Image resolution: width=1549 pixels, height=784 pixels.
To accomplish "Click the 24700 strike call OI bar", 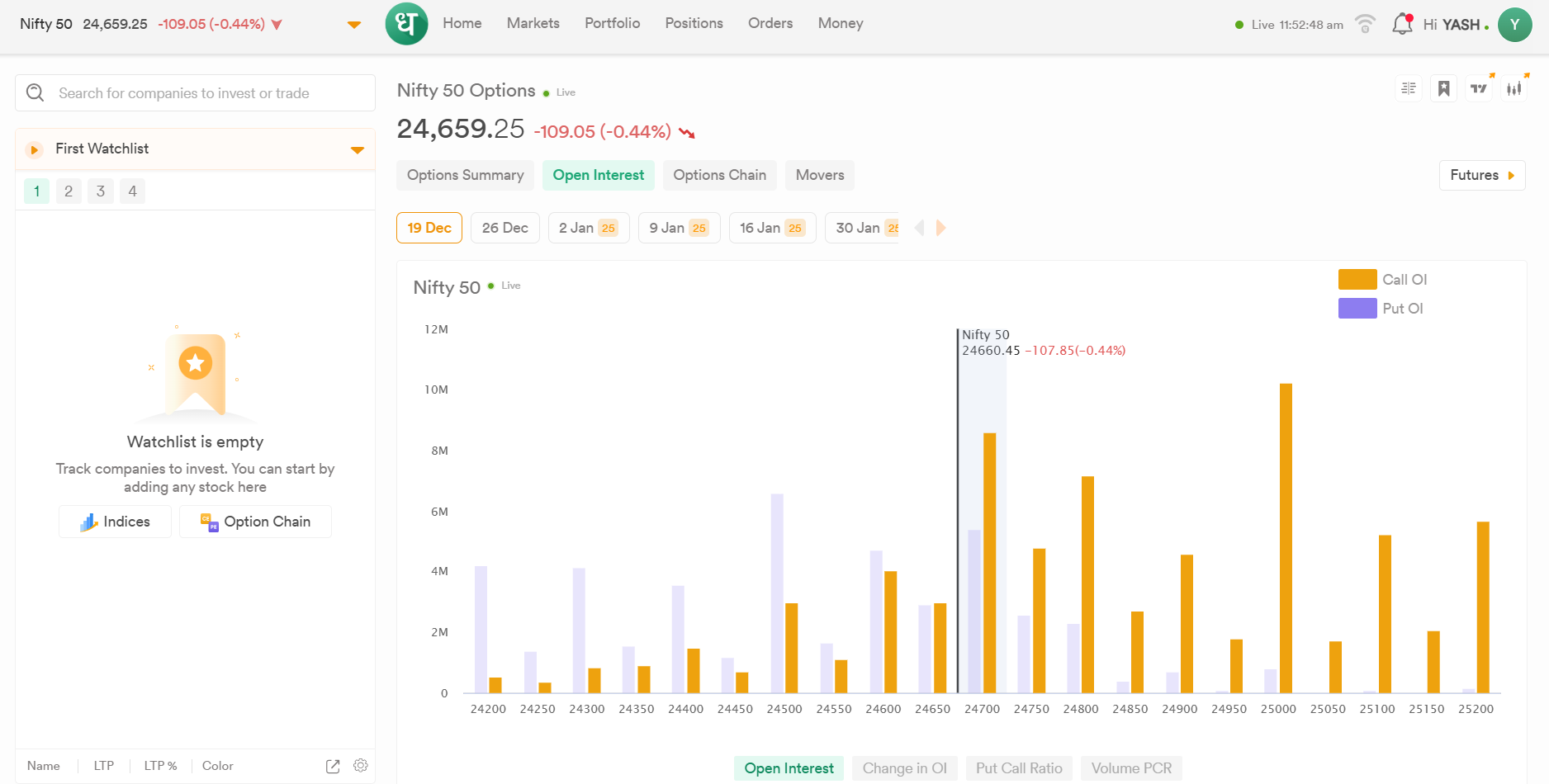I will click(990, 563).
